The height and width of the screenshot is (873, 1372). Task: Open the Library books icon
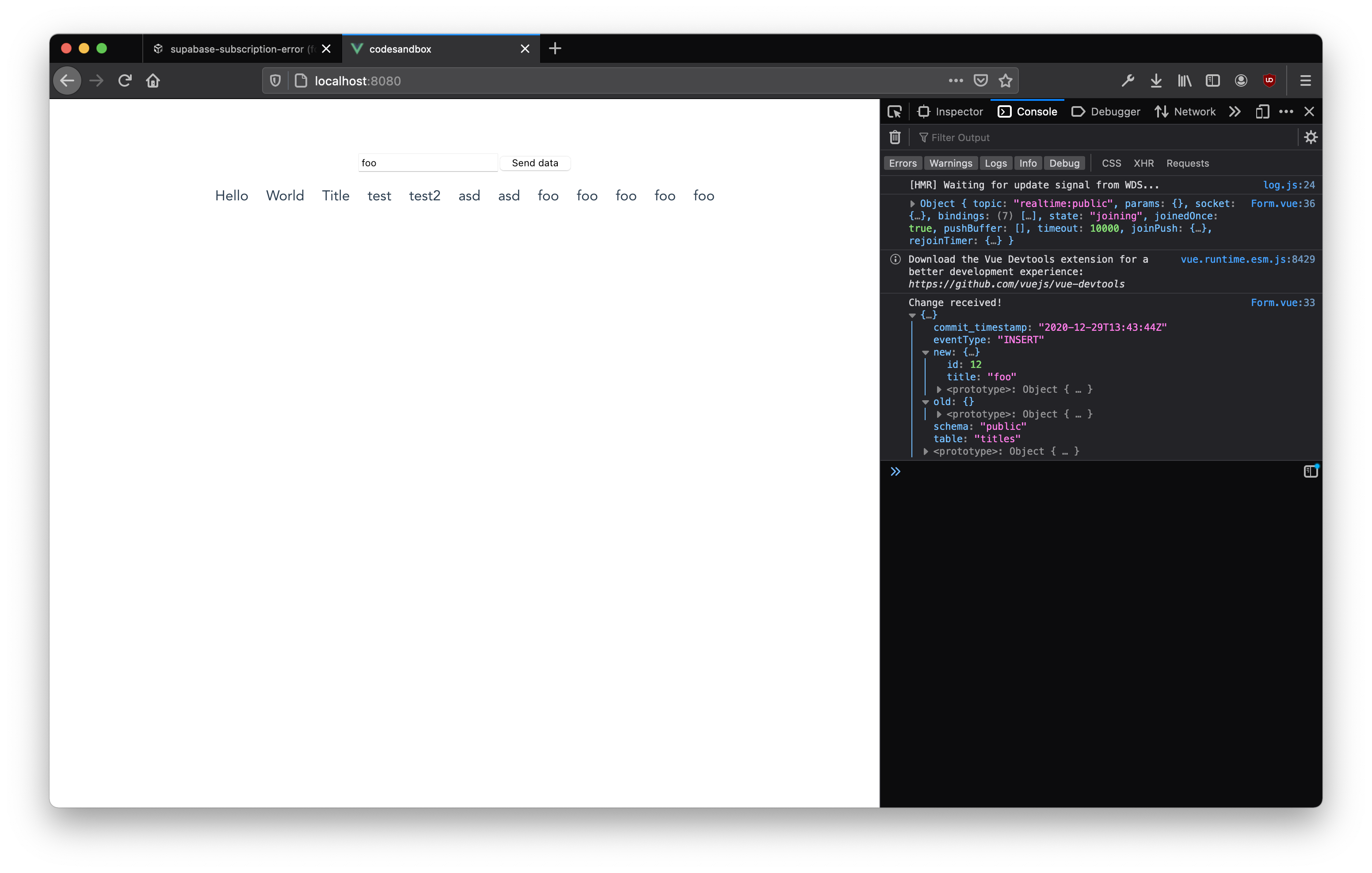pyautogui.click(x=1185, y=81)
